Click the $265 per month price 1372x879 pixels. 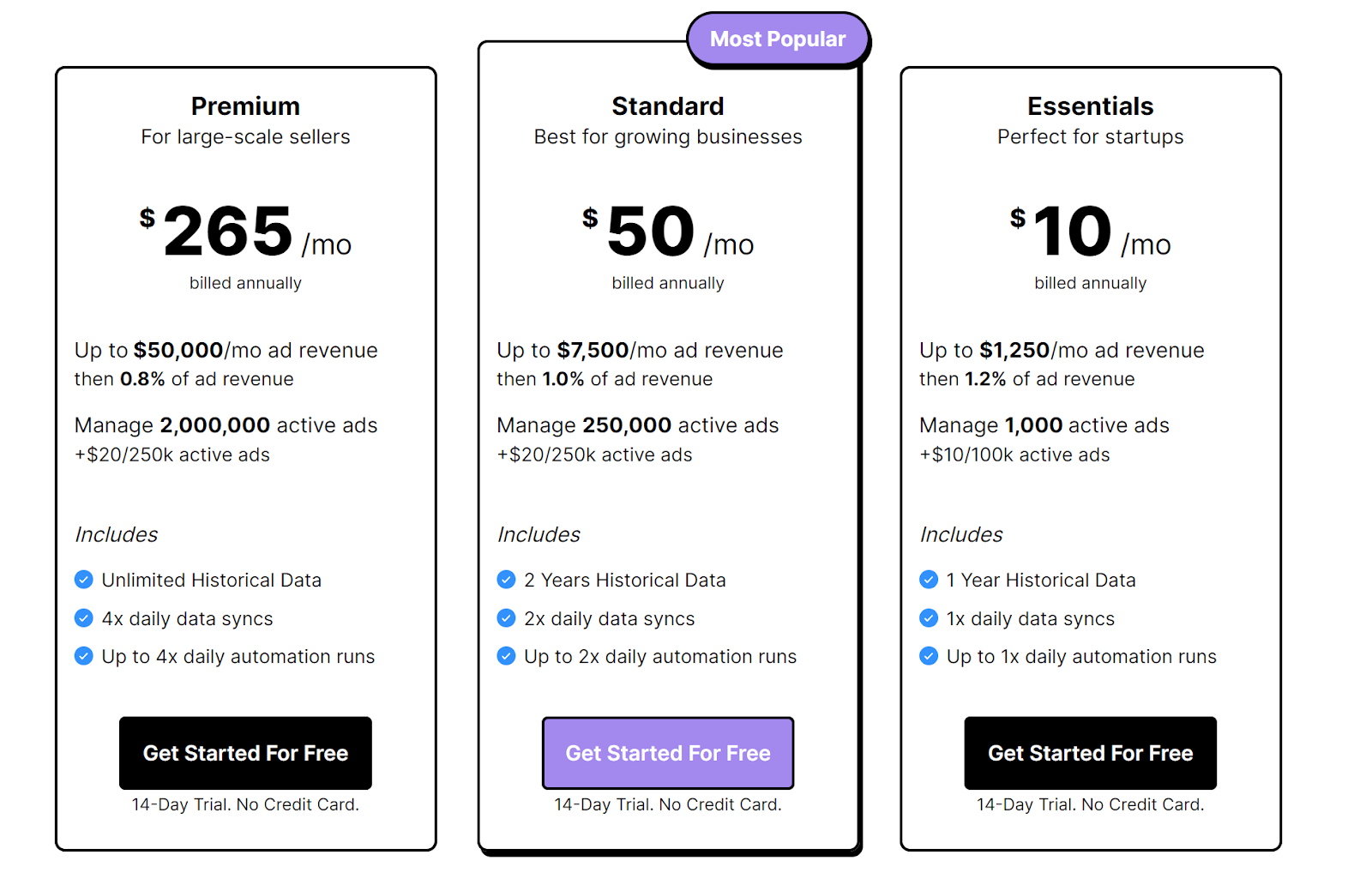tap(245, 232)
